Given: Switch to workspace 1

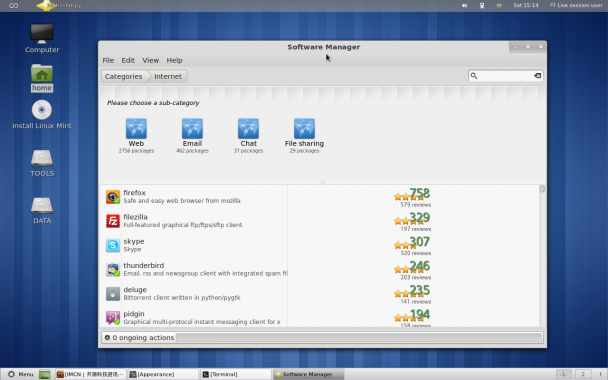Looking at the screenshot, I should [564, 374].
